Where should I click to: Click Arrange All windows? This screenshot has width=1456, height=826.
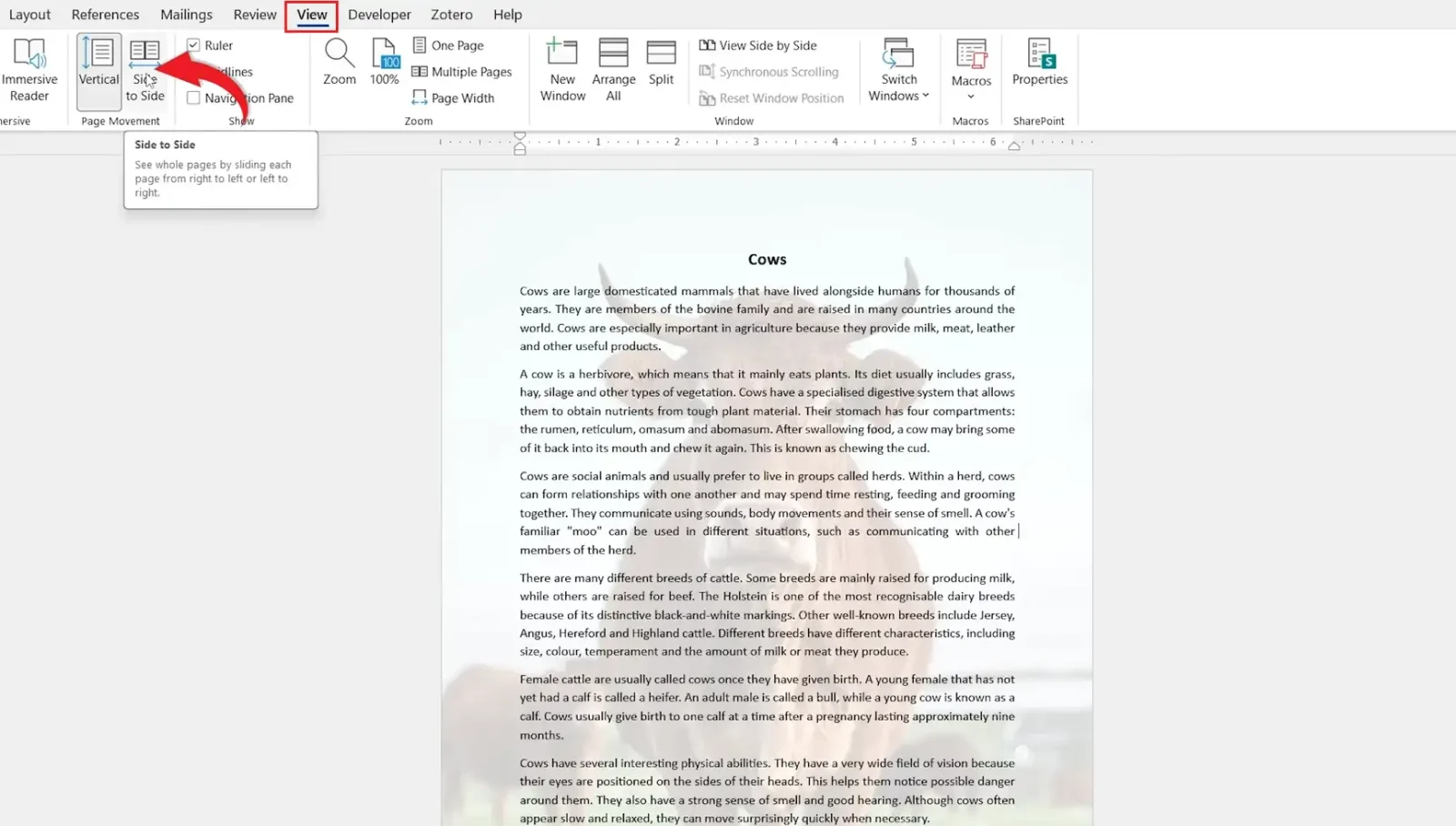coord(613,70)
